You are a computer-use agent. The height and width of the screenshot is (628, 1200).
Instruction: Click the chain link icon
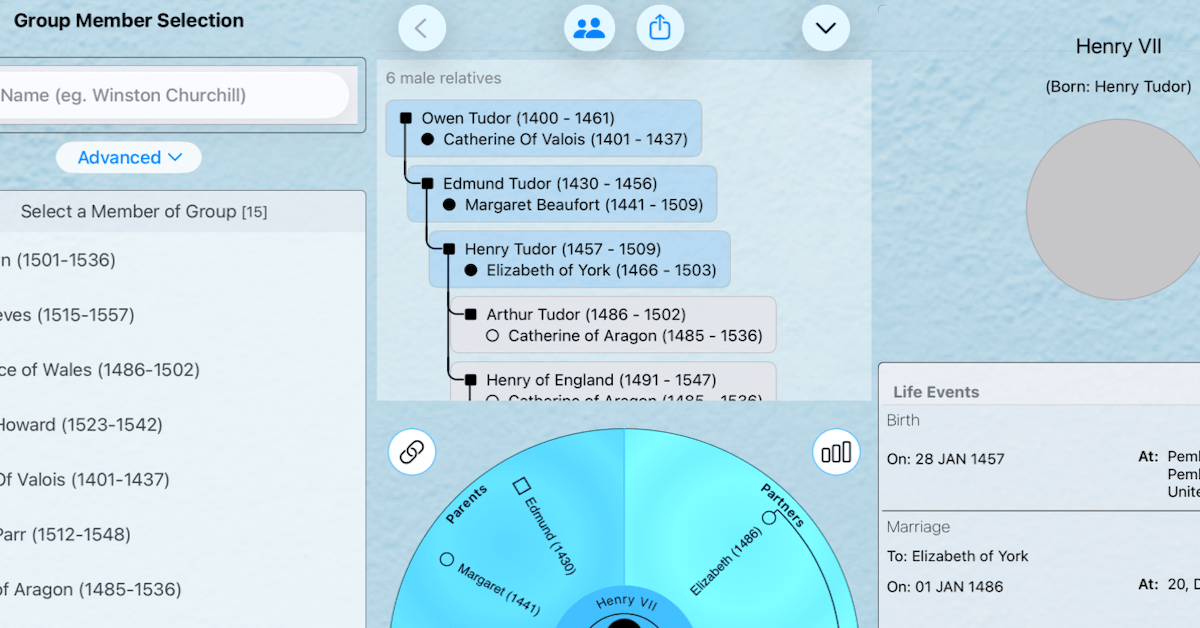[412, 453]
